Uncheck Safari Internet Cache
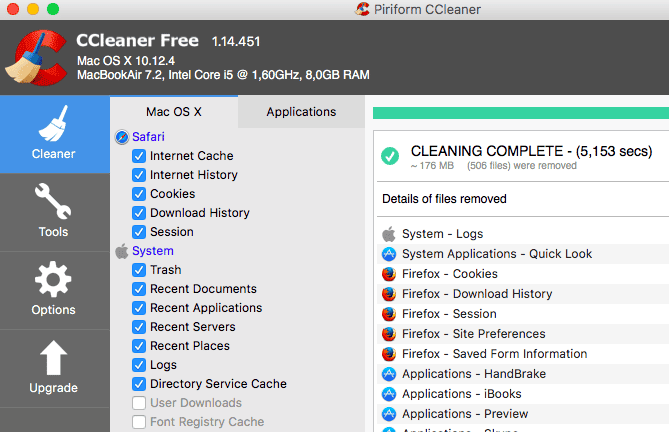Screen dimensions: 669x432 139,156
